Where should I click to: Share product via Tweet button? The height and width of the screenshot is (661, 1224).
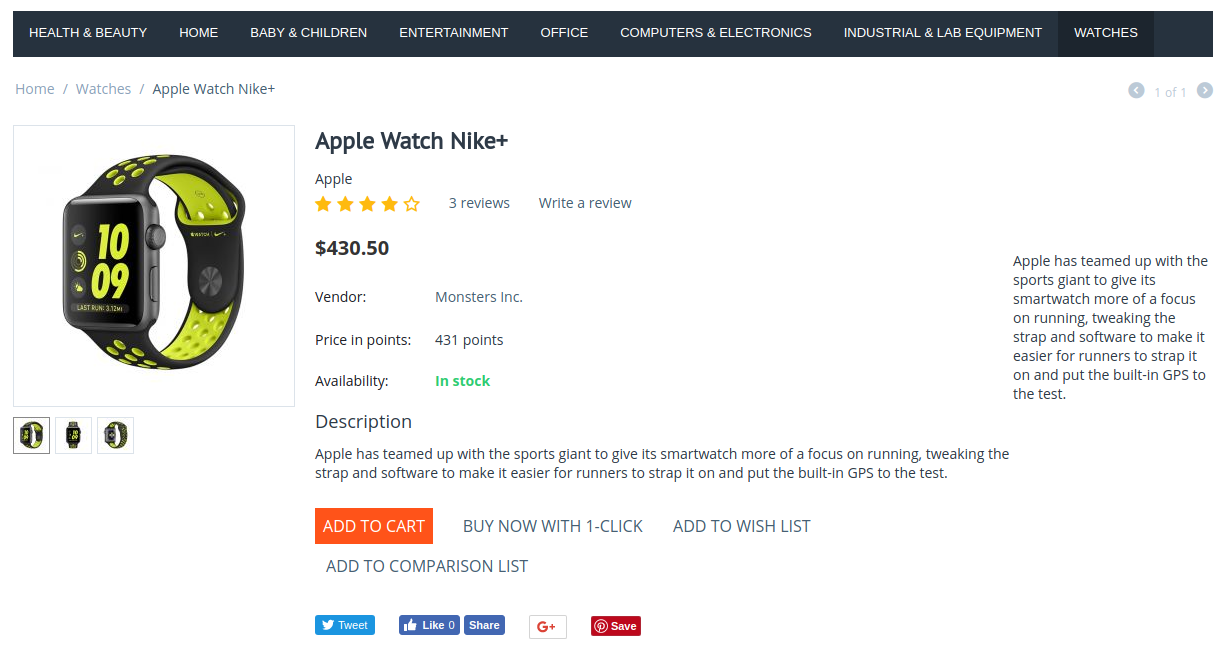click(x=345, y=625)
